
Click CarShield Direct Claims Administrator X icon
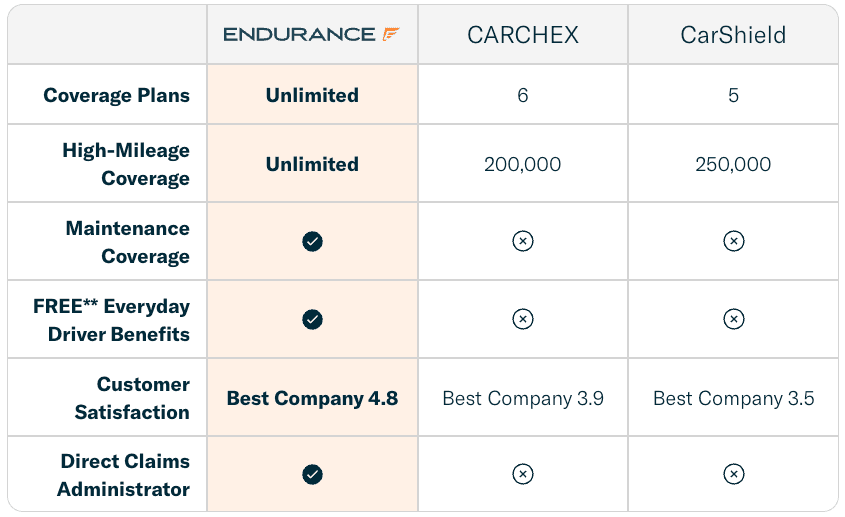(733, 474)
